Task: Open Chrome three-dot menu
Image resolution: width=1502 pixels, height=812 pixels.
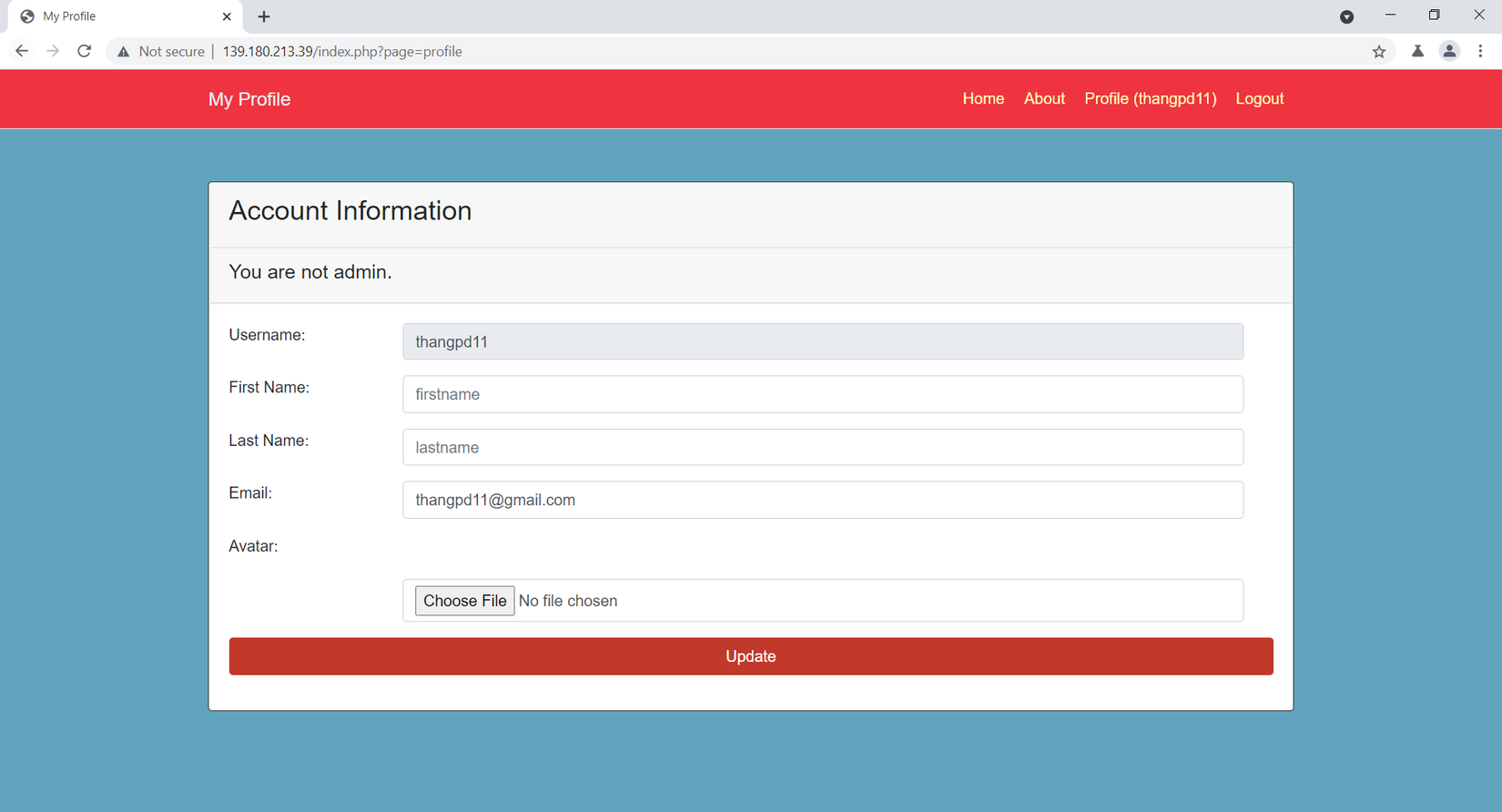Action: [x=1480, y=52]
